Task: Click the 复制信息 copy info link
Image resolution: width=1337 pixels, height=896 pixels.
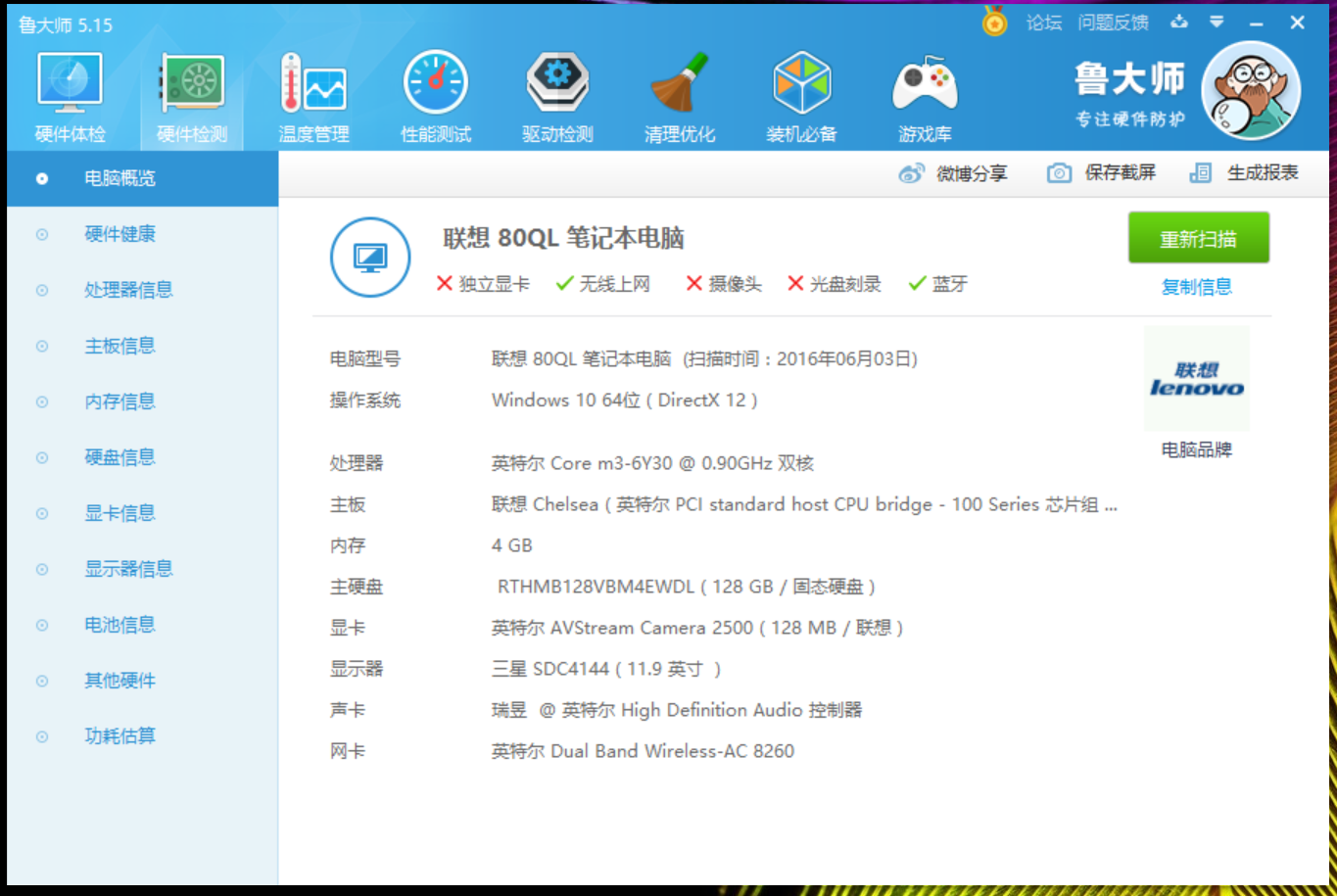Action: coord(1196,287)
